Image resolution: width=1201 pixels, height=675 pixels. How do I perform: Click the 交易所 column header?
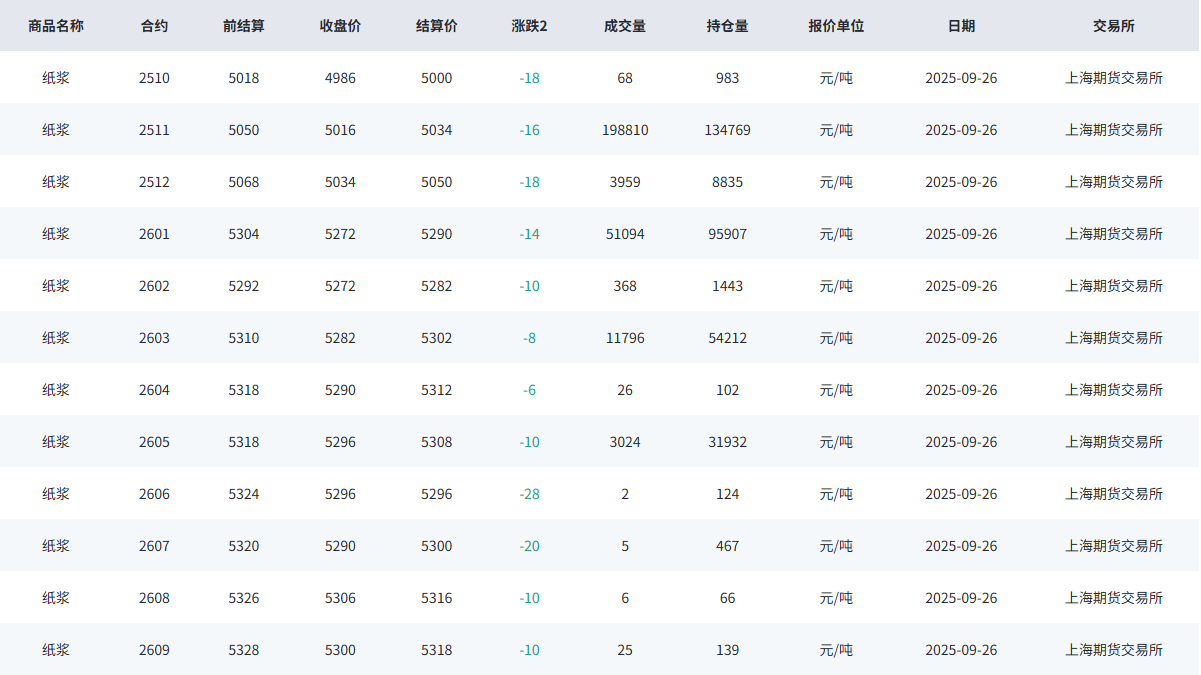coord(1114,26)
